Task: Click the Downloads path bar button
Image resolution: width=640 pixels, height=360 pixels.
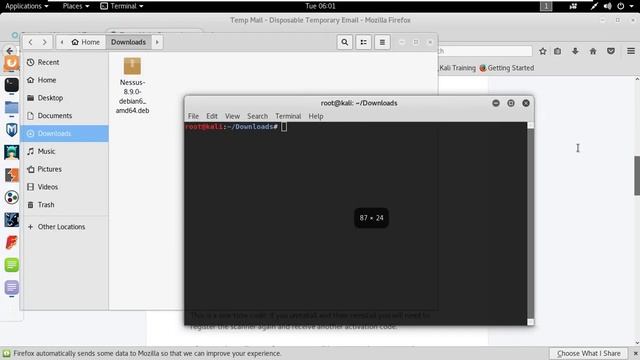Action: pyautogui.click(x=129, y=42)
